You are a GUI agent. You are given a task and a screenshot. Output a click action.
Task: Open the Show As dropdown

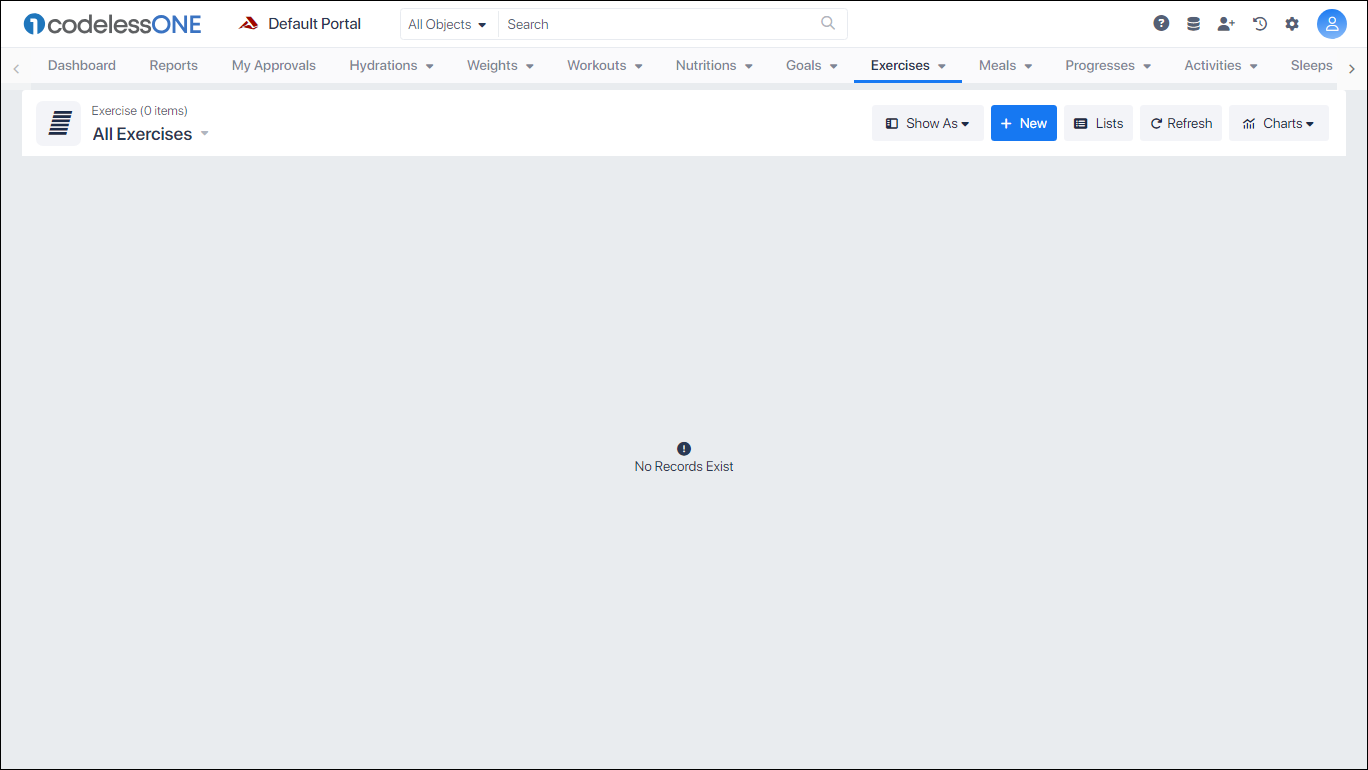point(927,122)
